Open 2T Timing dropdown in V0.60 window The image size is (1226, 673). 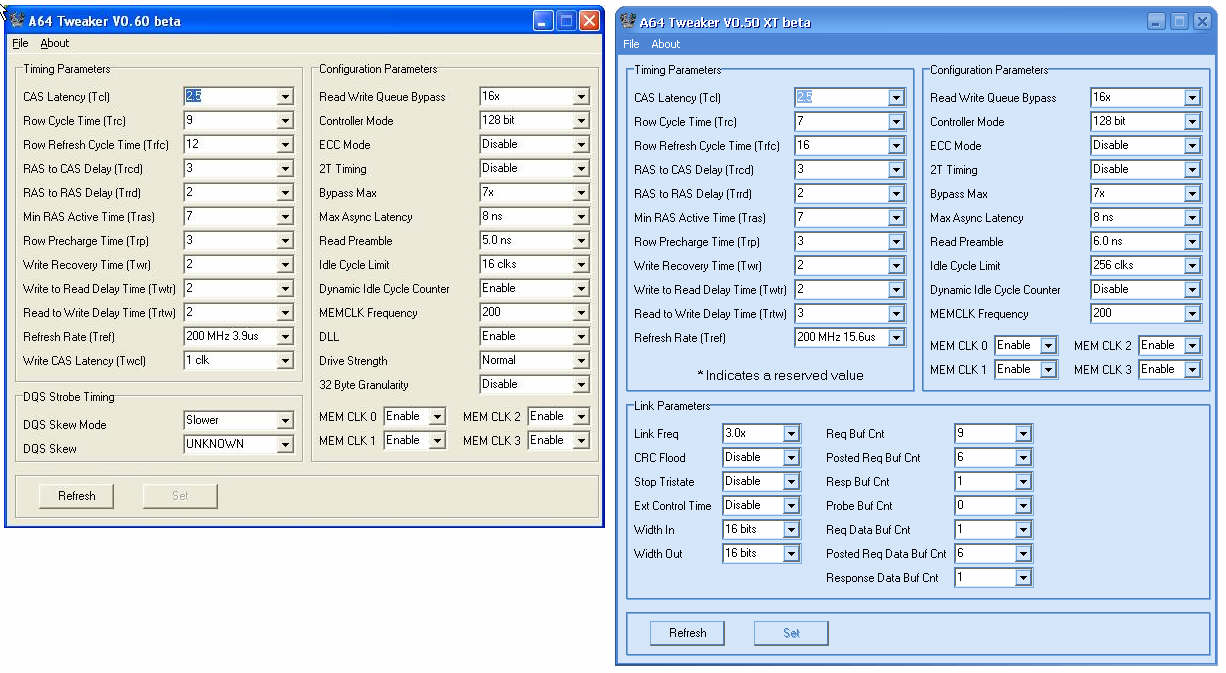tap(581, 169)
